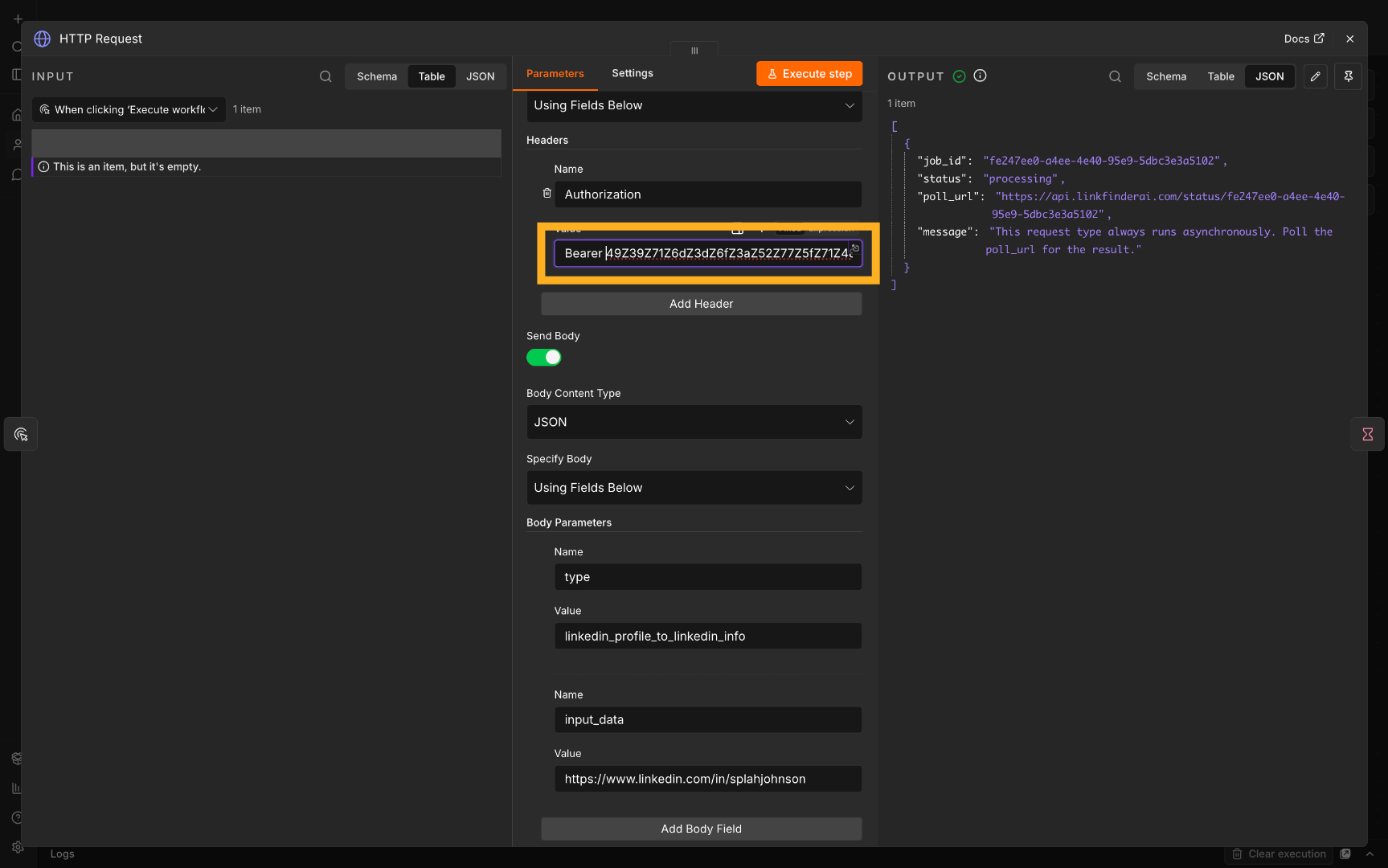The image size is (1388, 868).
Task: Click the body parameter name field 'input_data'
Action: pyautogui.click(x=707, y=719)
